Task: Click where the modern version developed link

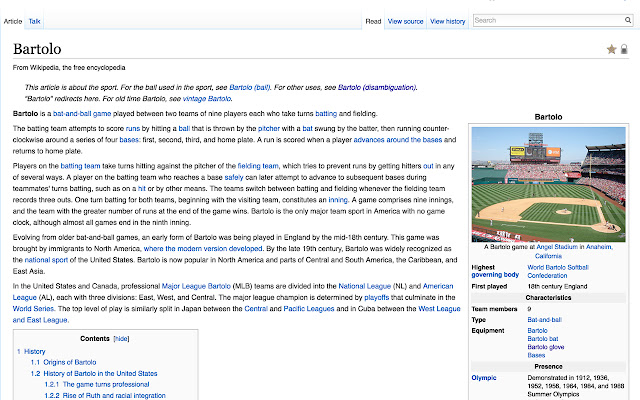Action: (203, 249)
